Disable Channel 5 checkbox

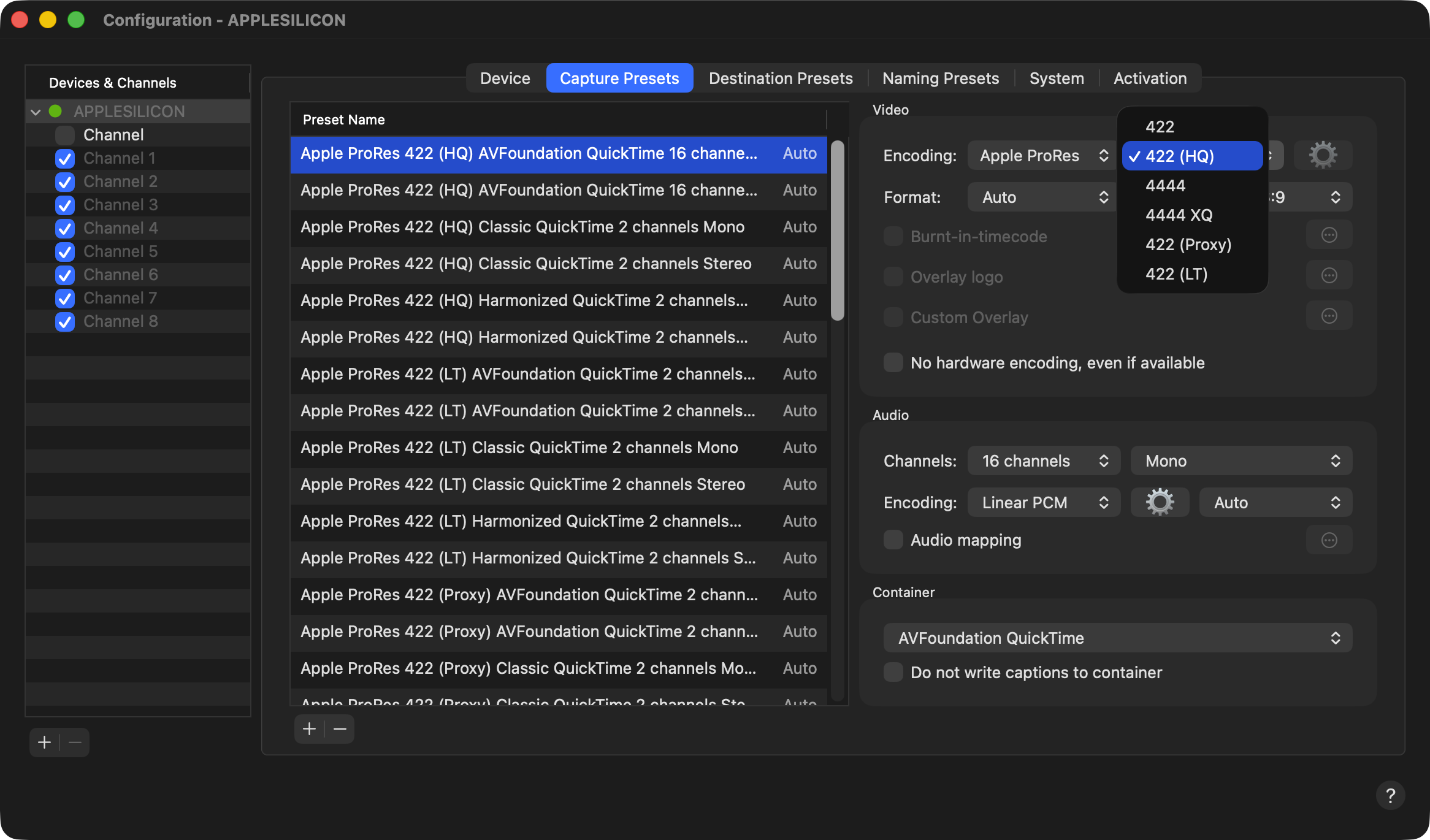(x=65, y=251)
